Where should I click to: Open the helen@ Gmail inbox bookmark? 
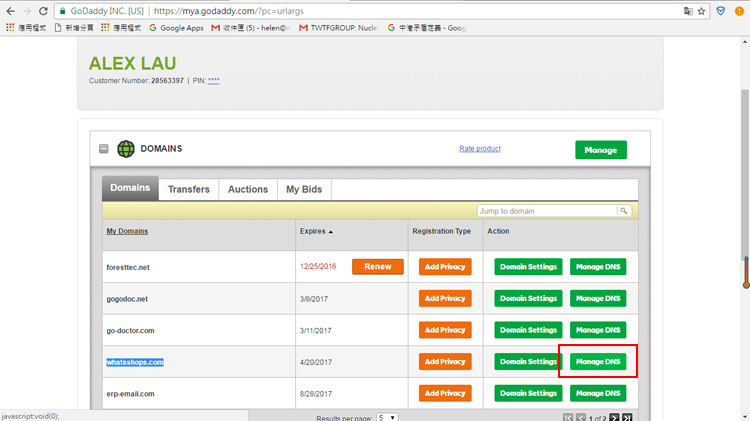tap(251, 28)
